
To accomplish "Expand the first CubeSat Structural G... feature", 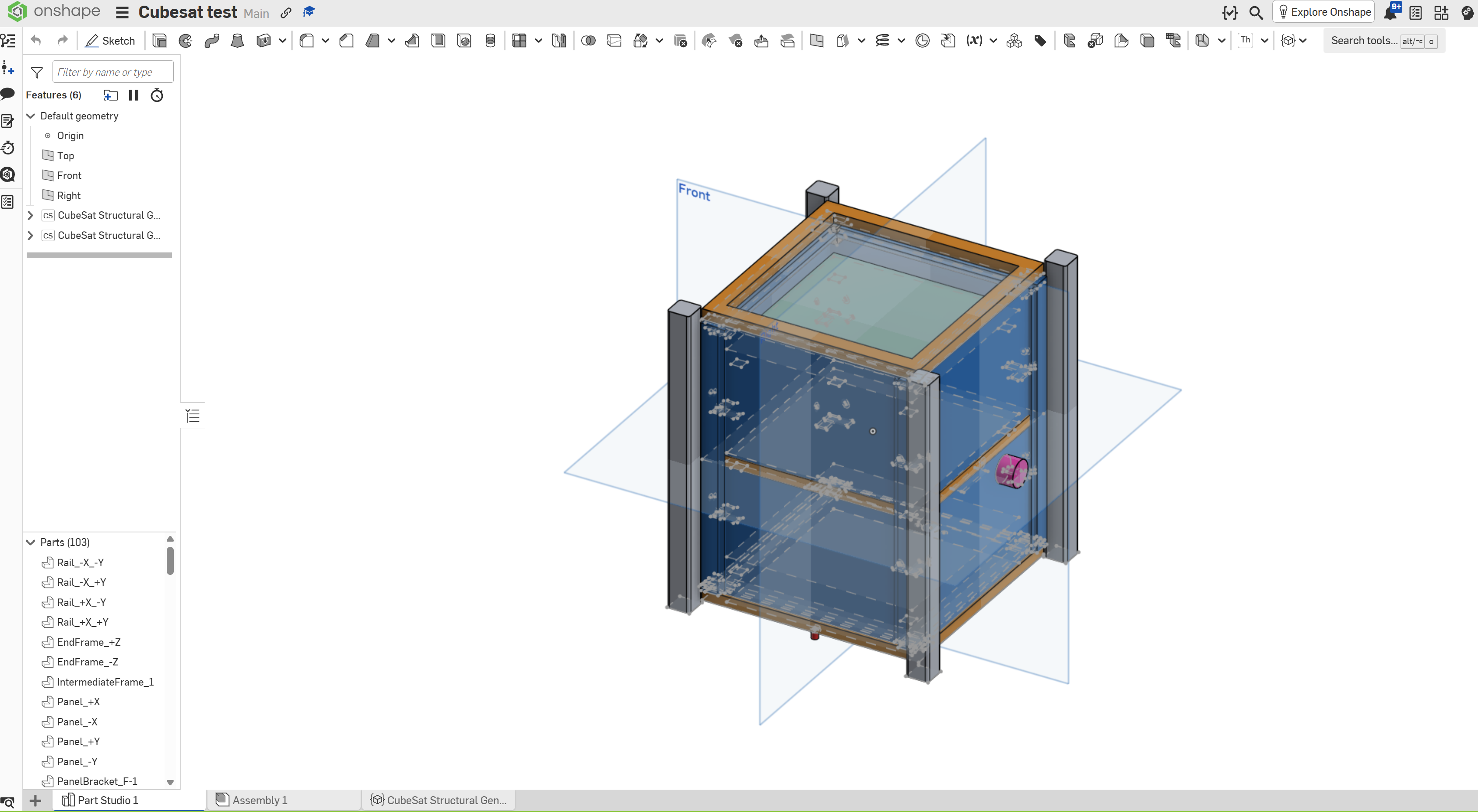I will (30, 215).
